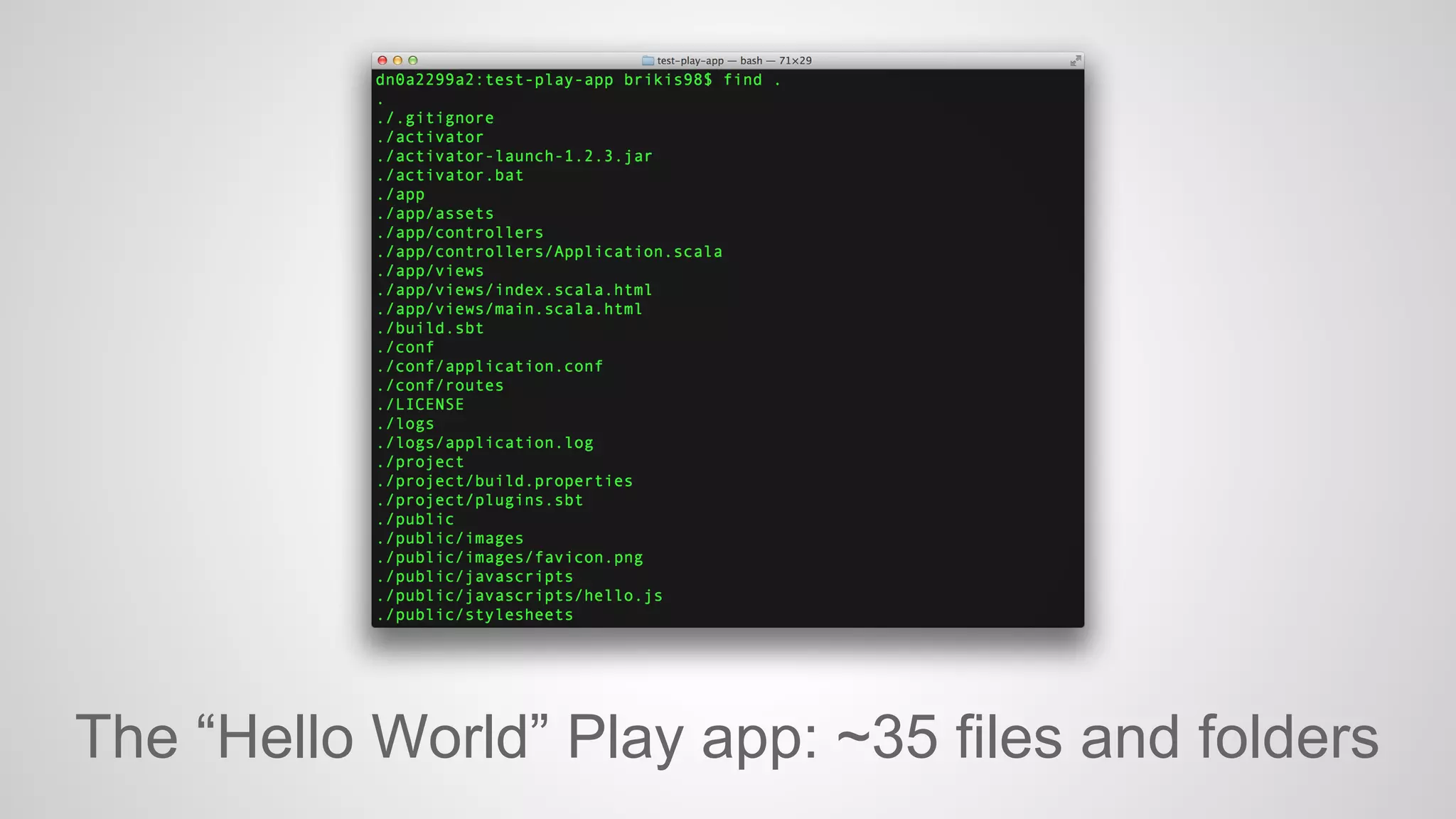Click the ./conf/application.conf line
Screen dimensions: 1456x819
point(490,367)
